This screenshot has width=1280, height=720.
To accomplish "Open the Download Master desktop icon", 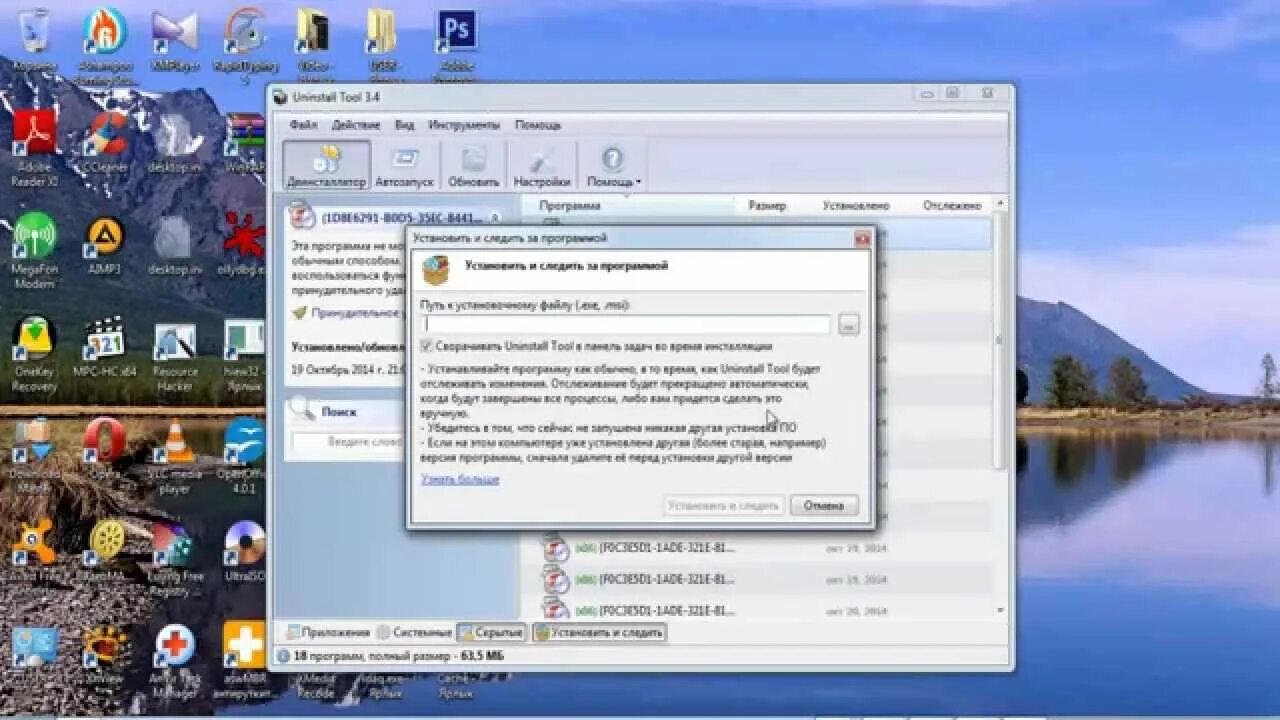I will click(x=35, y=455).
